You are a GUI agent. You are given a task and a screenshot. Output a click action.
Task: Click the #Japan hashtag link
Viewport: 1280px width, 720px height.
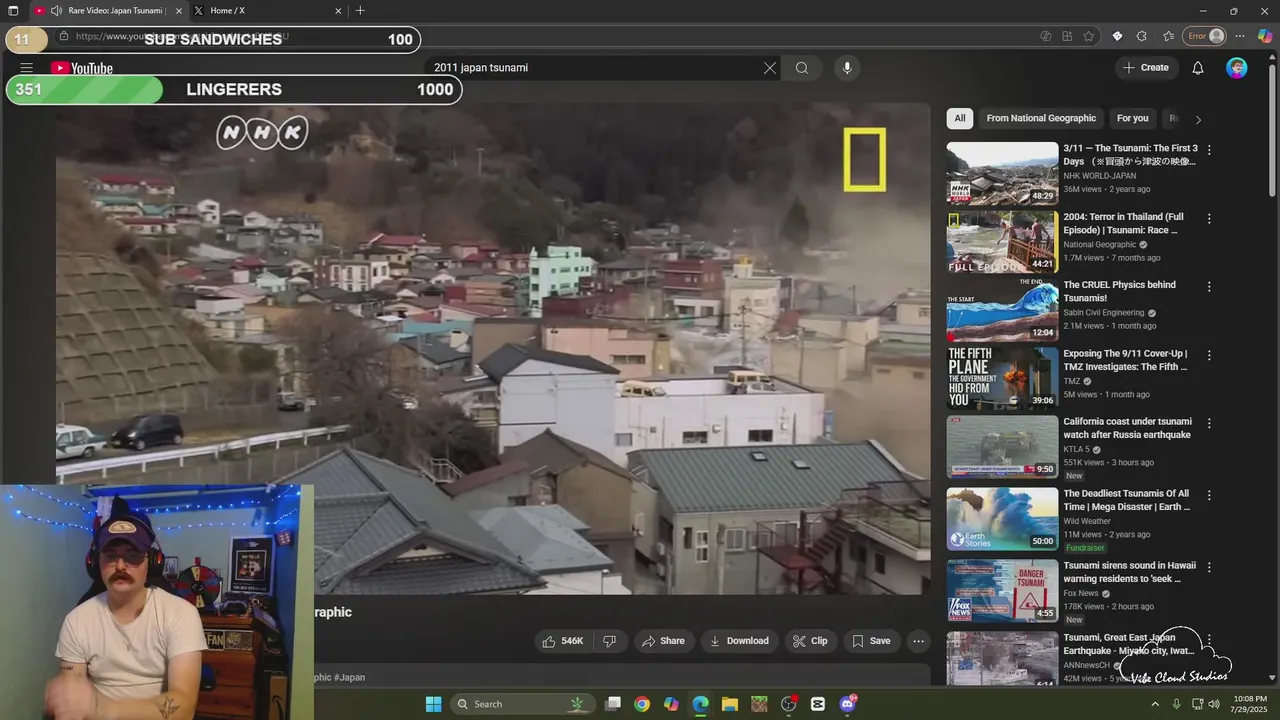[x=349, y=677]
